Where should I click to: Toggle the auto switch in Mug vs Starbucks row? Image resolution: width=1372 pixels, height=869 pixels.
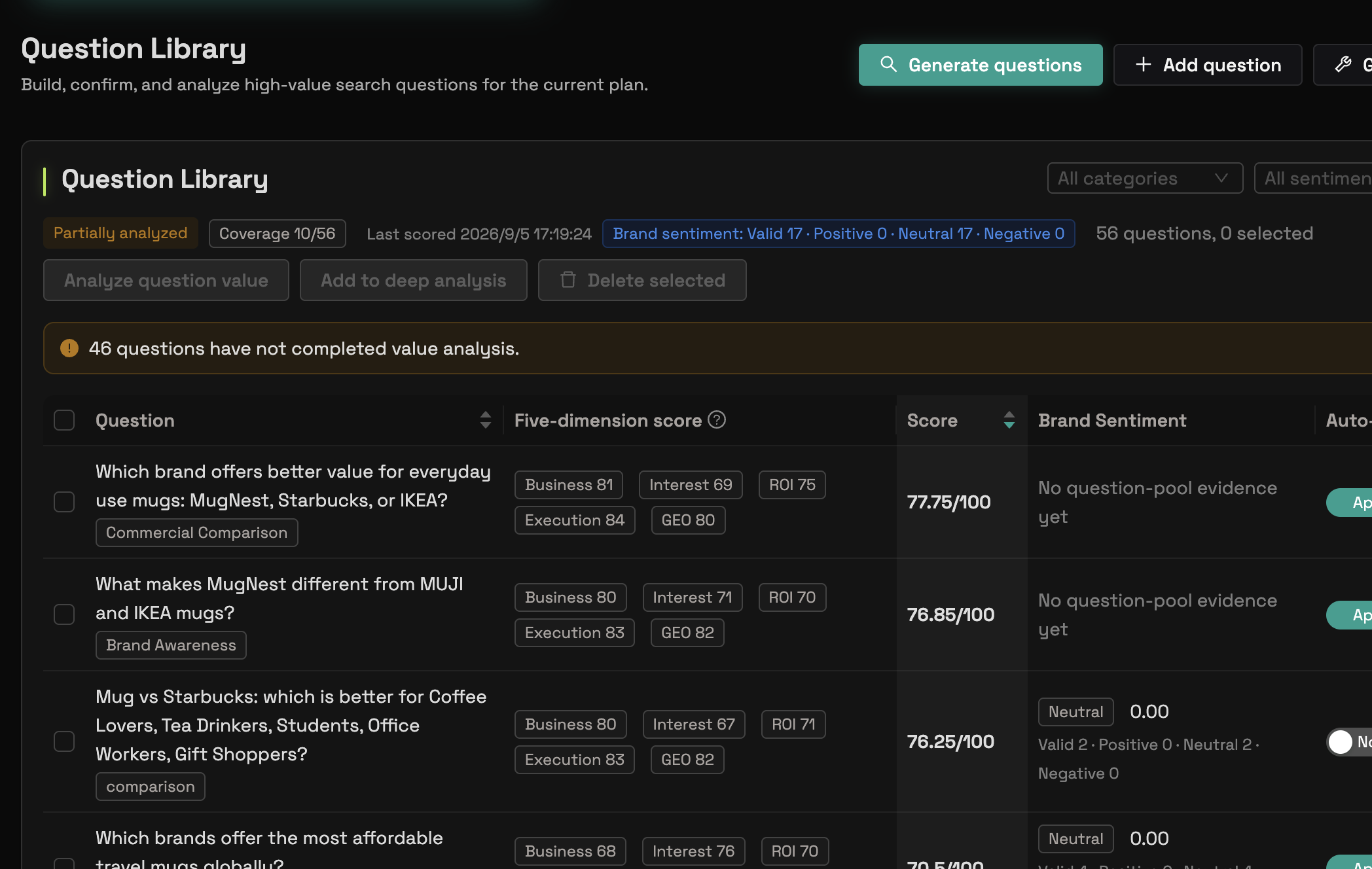pyautogui.click(x=1348, y=741)
